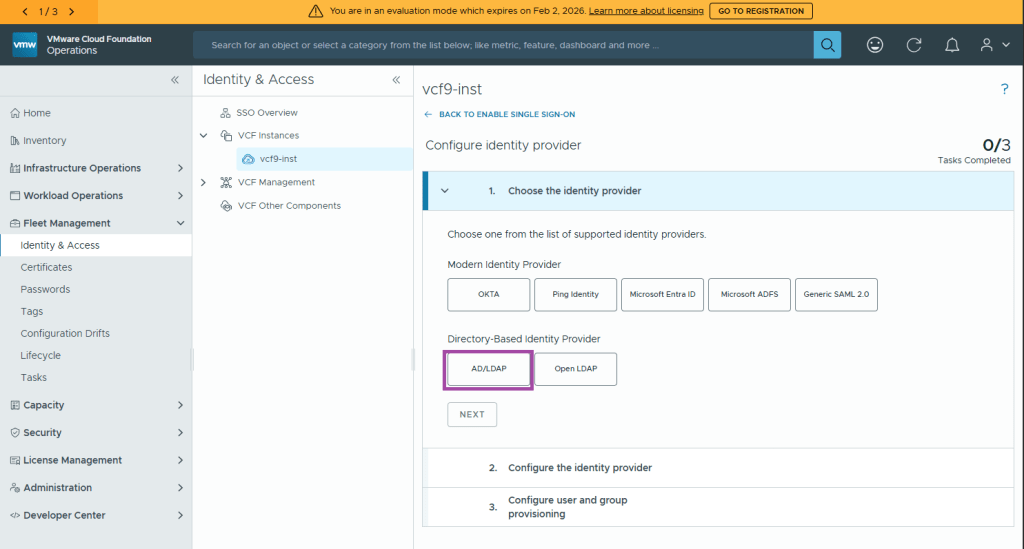Open the user account menu

click(x=992, y=45)
